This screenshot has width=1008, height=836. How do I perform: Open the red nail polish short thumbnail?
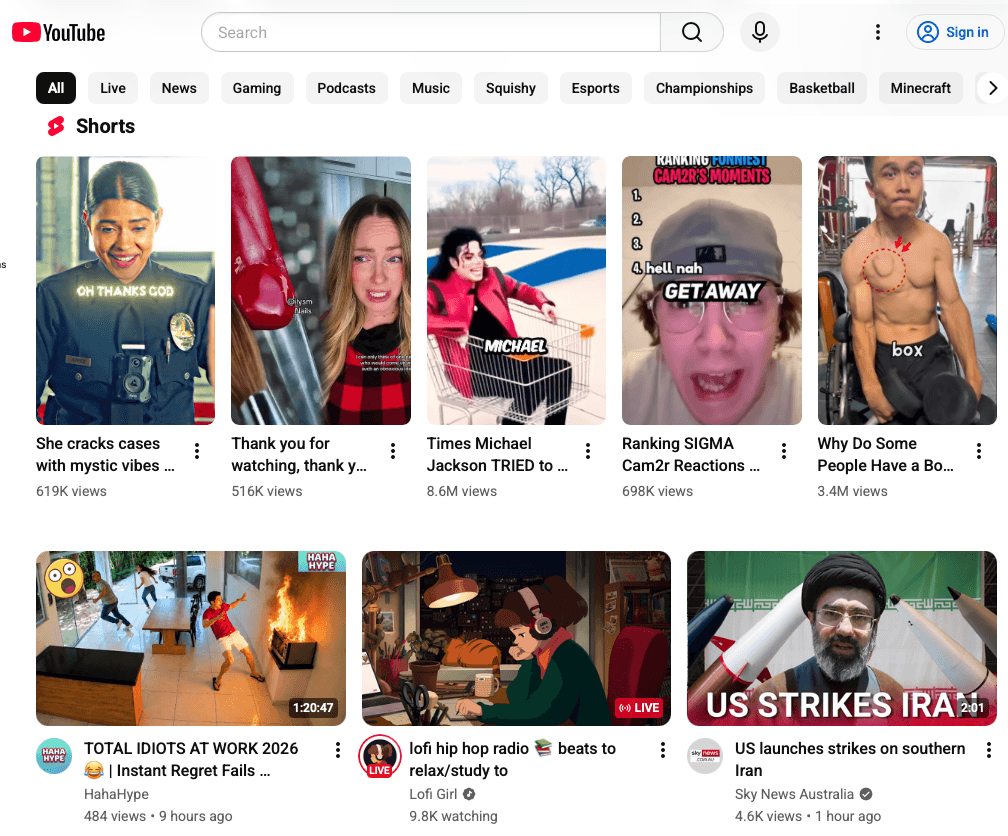321,290
